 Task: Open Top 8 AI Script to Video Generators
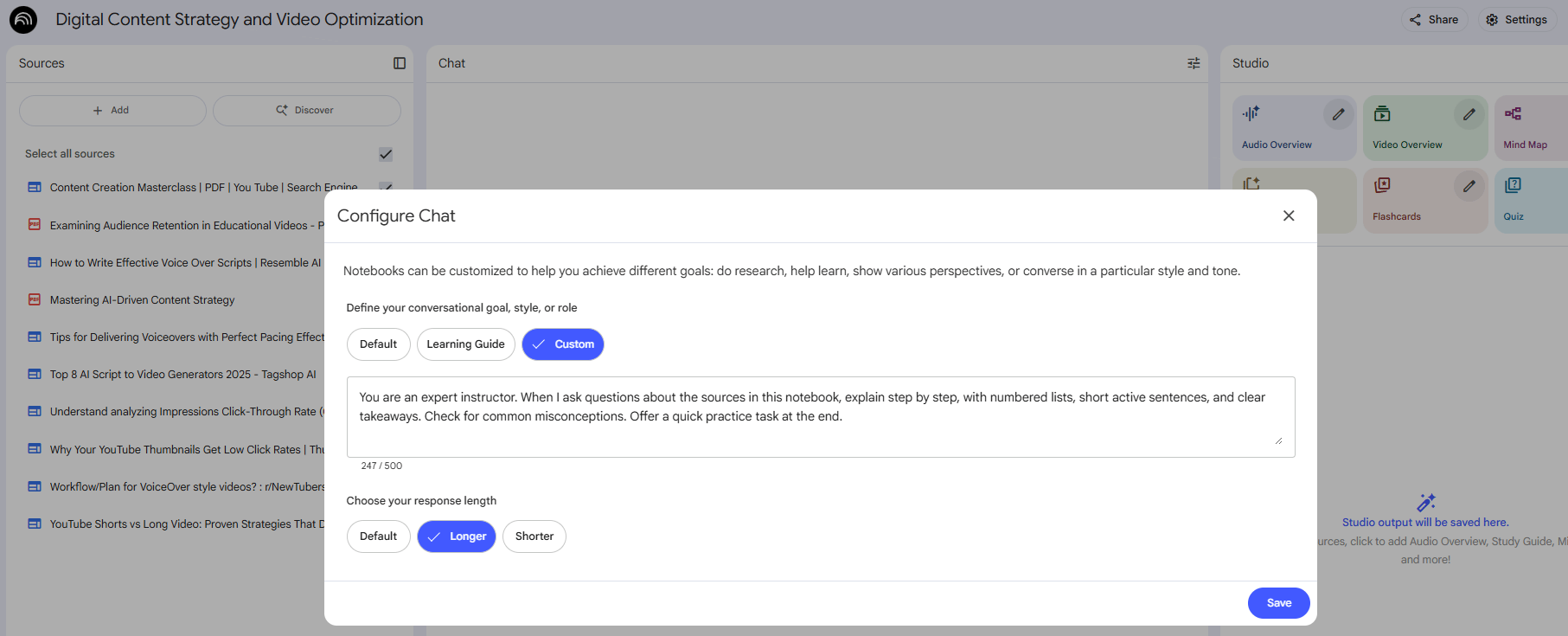(183, 374)
